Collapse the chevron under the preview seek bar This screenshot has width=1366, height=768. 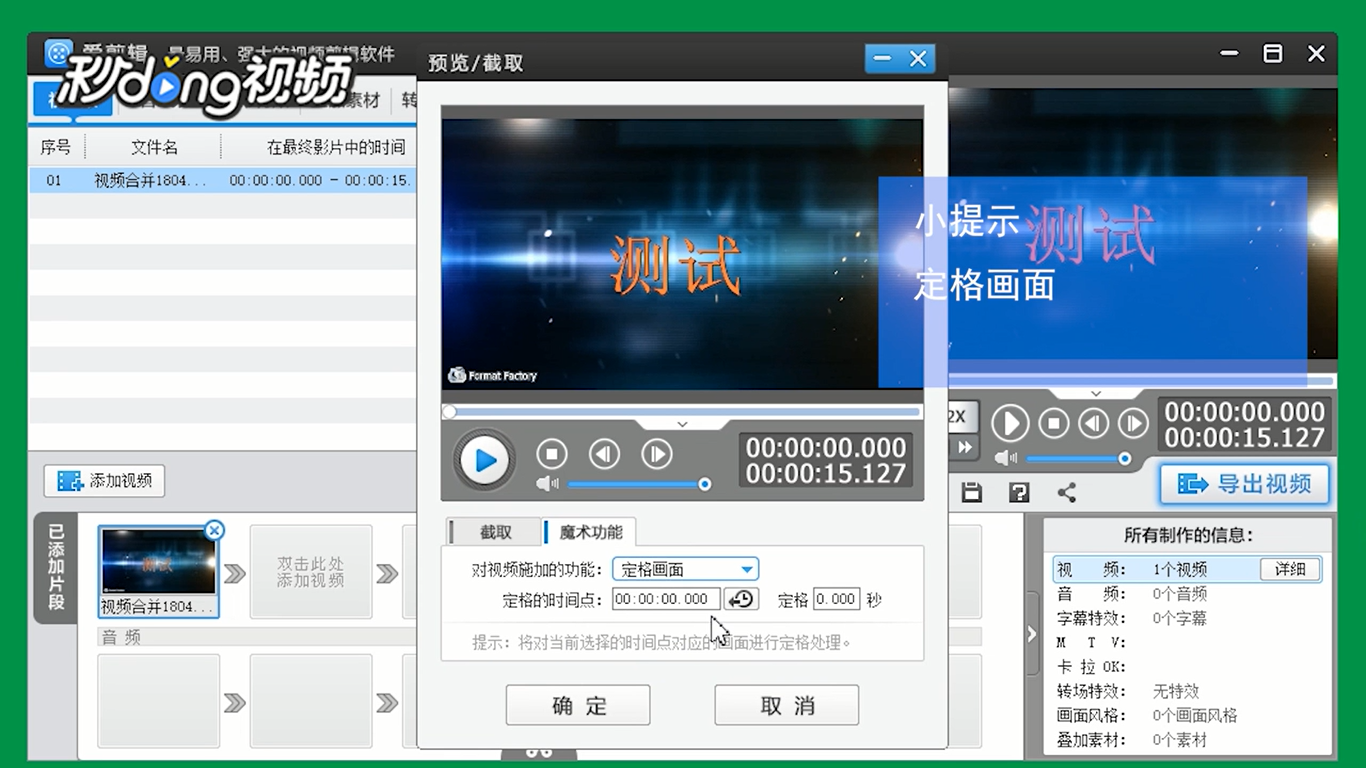[682, 424]
